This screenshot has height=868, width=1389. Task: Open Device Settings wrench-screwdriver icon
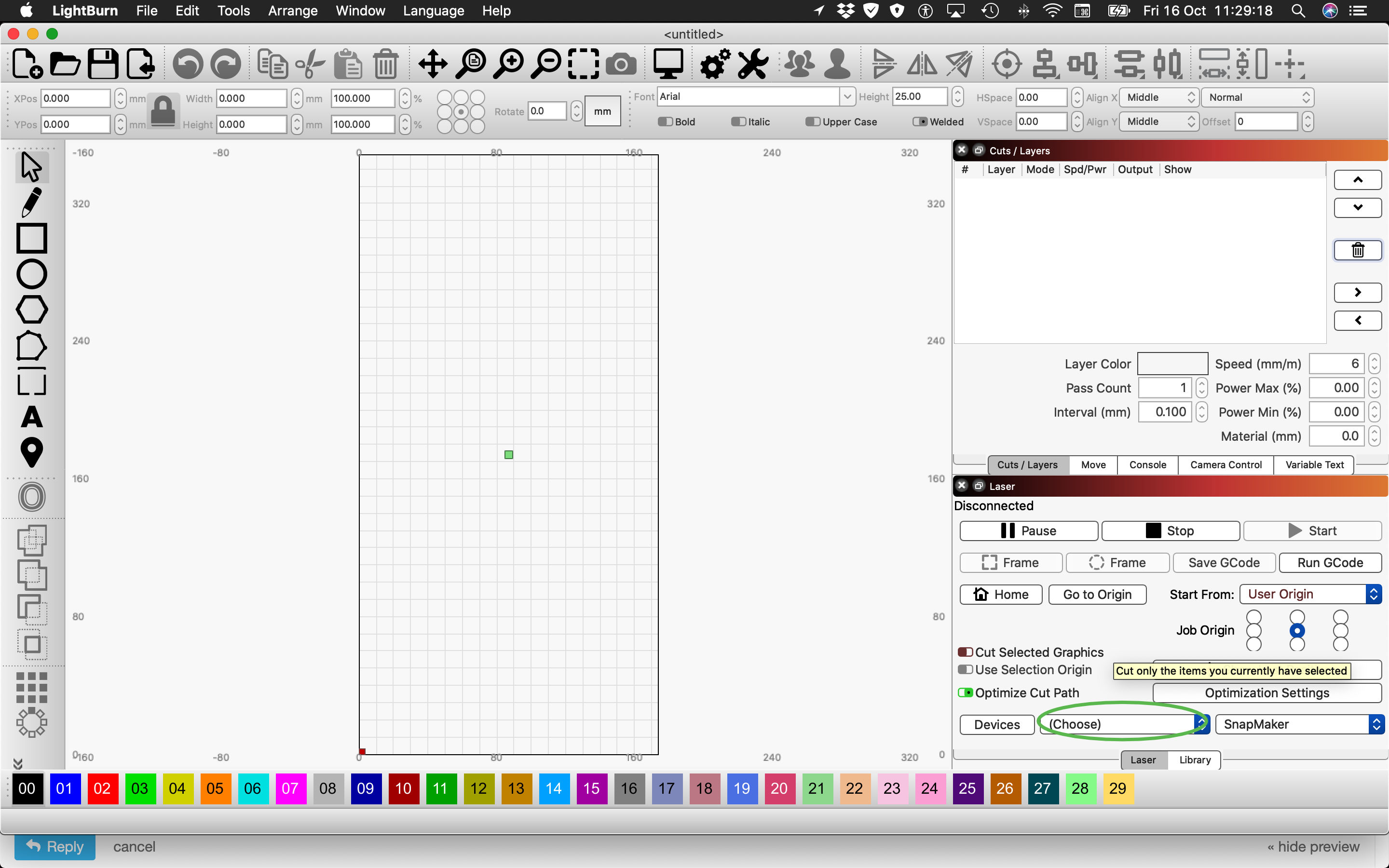coord(752,63)
